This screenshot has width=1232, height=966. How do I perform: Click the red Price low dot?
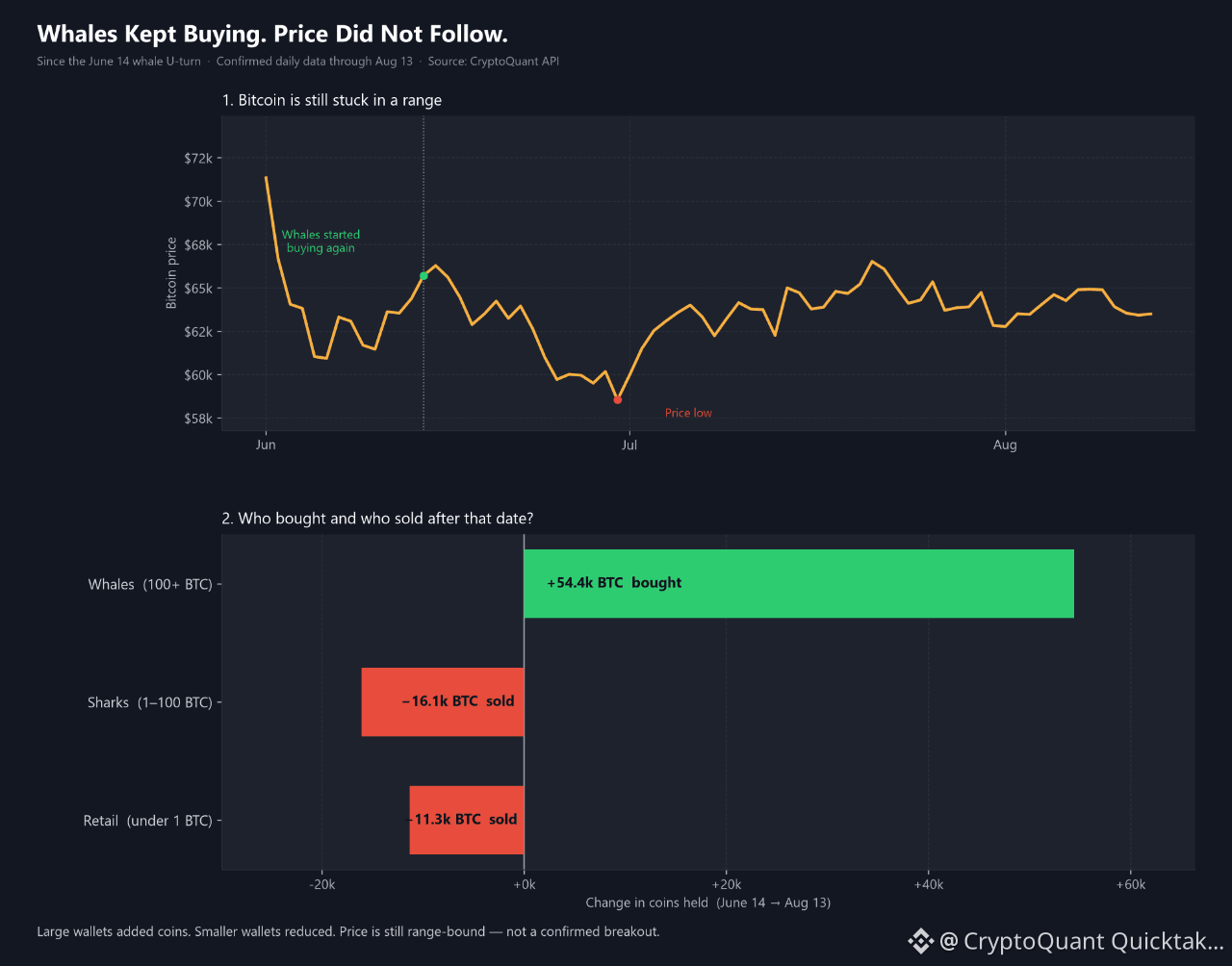[x=617, y=399]
